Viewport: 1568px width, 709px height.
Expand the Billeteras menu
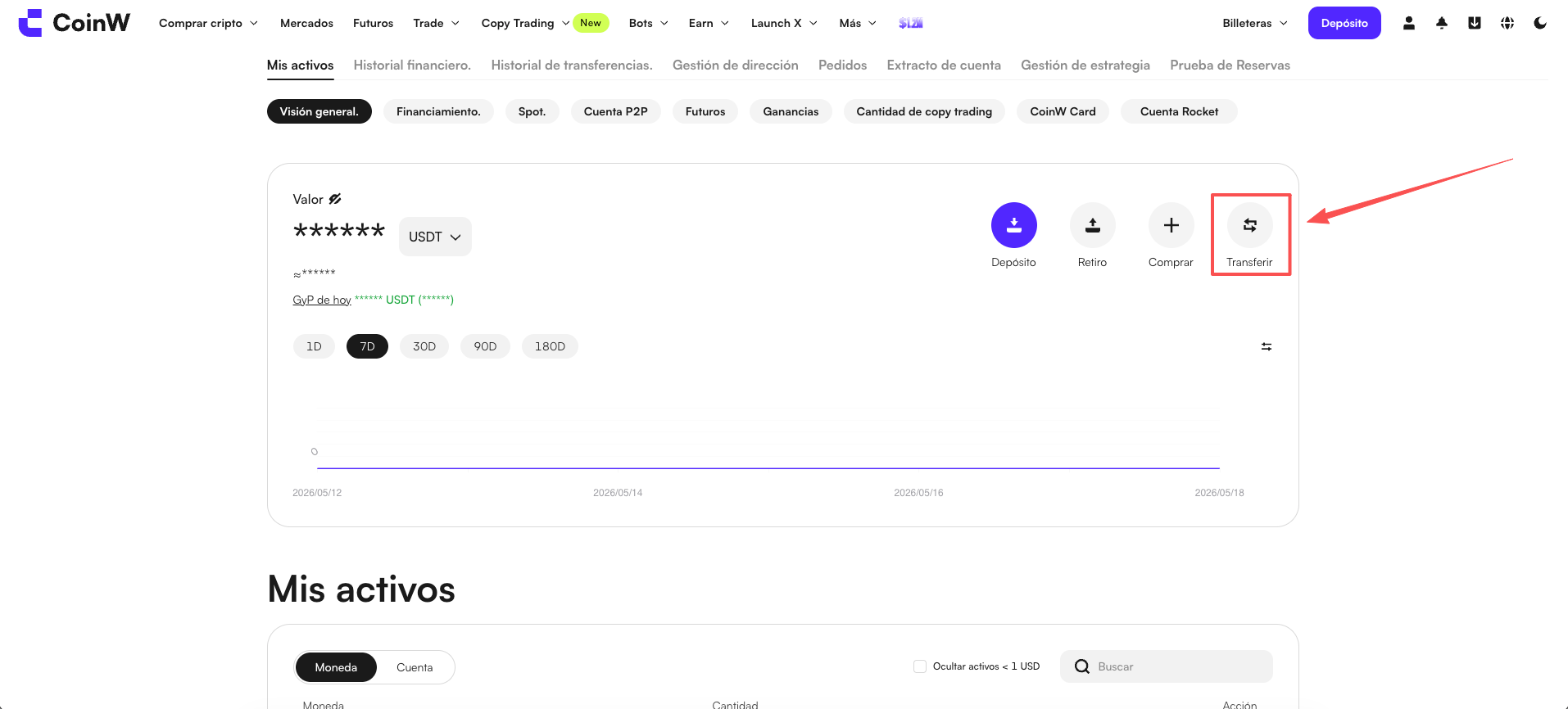click(x=1255, y=23)
